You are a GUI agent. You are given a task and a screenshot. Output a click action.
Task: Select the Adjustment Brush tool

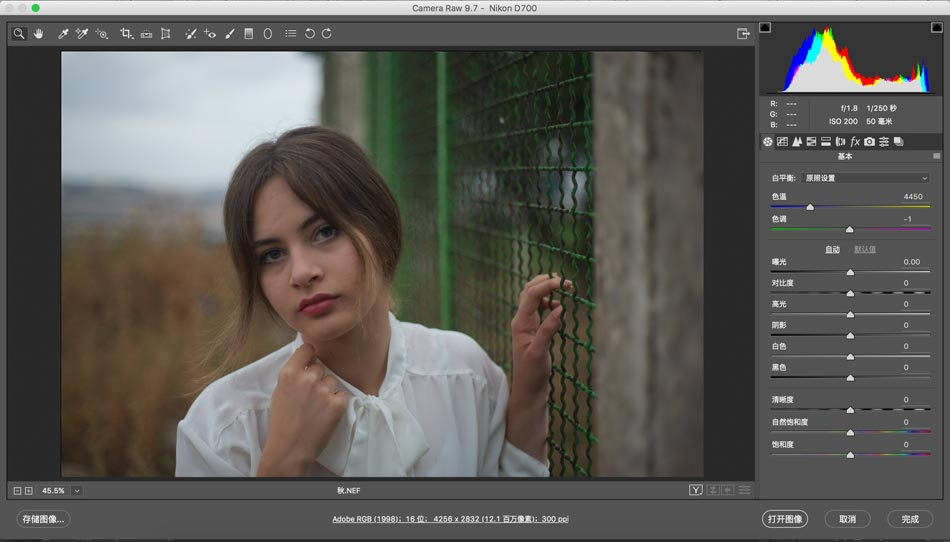pyautogui.click(x=230, y=34)
